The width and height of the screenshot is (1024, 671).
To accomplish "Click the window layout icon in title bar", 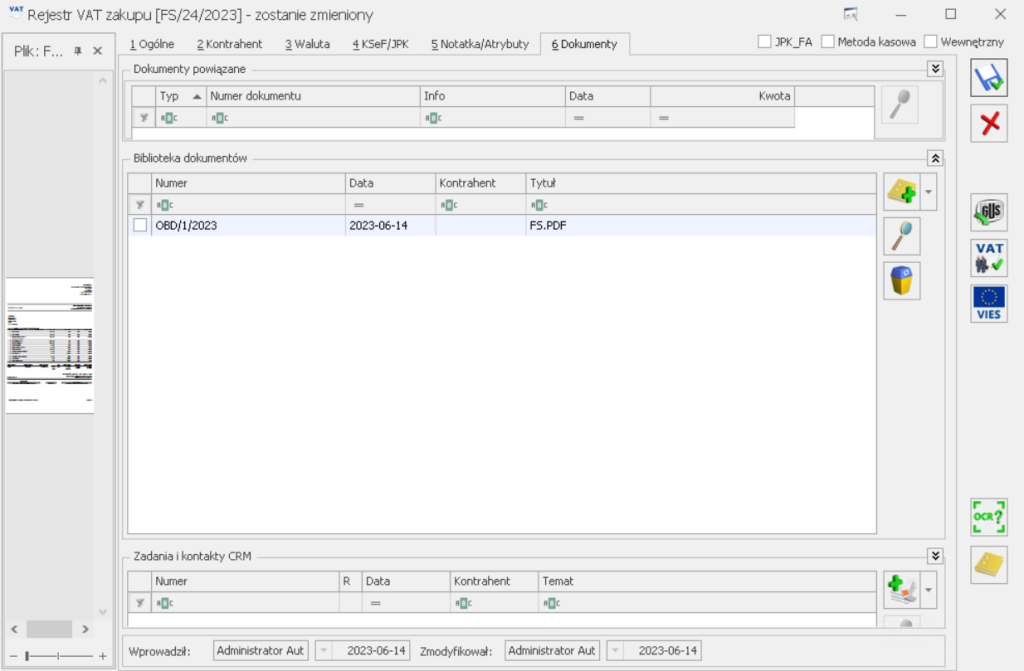I will coord(850,14).
